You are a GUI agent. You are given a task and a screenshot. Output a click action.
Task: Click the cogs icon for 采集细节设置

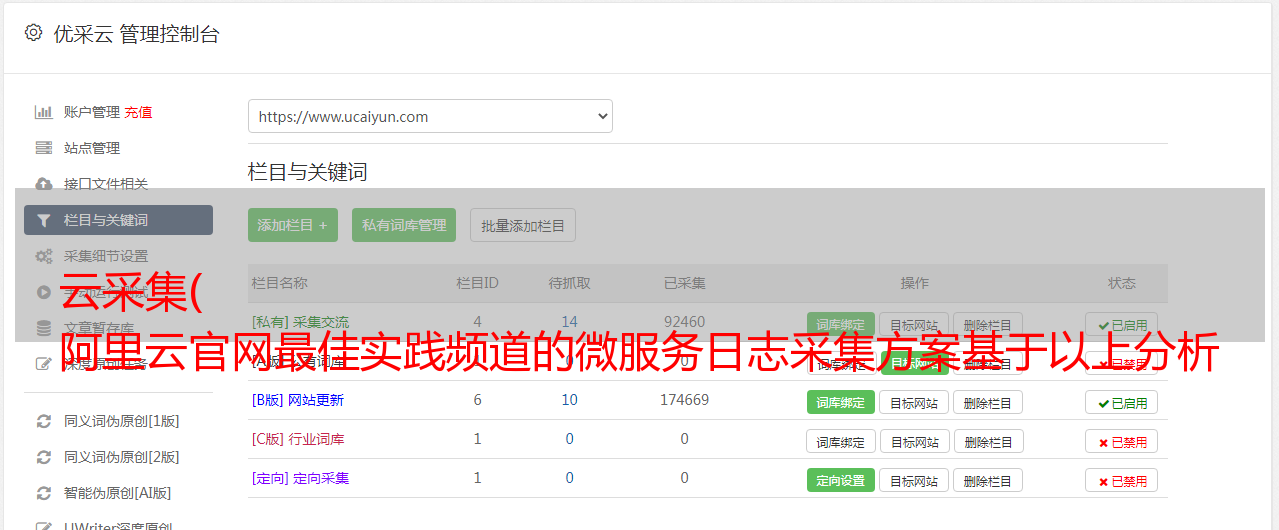click(x=44, y=256)
